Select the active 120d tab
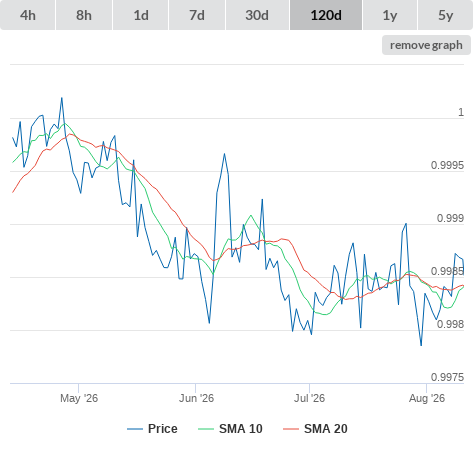The width and height of the screenshot is (474, 455). pos(326,15)
